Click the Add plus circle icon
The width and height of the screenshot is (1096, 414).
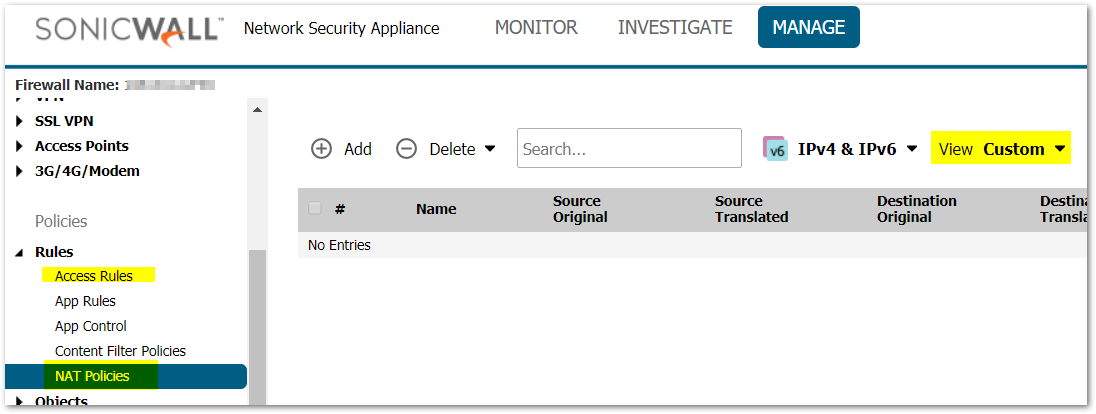(321, 149)
